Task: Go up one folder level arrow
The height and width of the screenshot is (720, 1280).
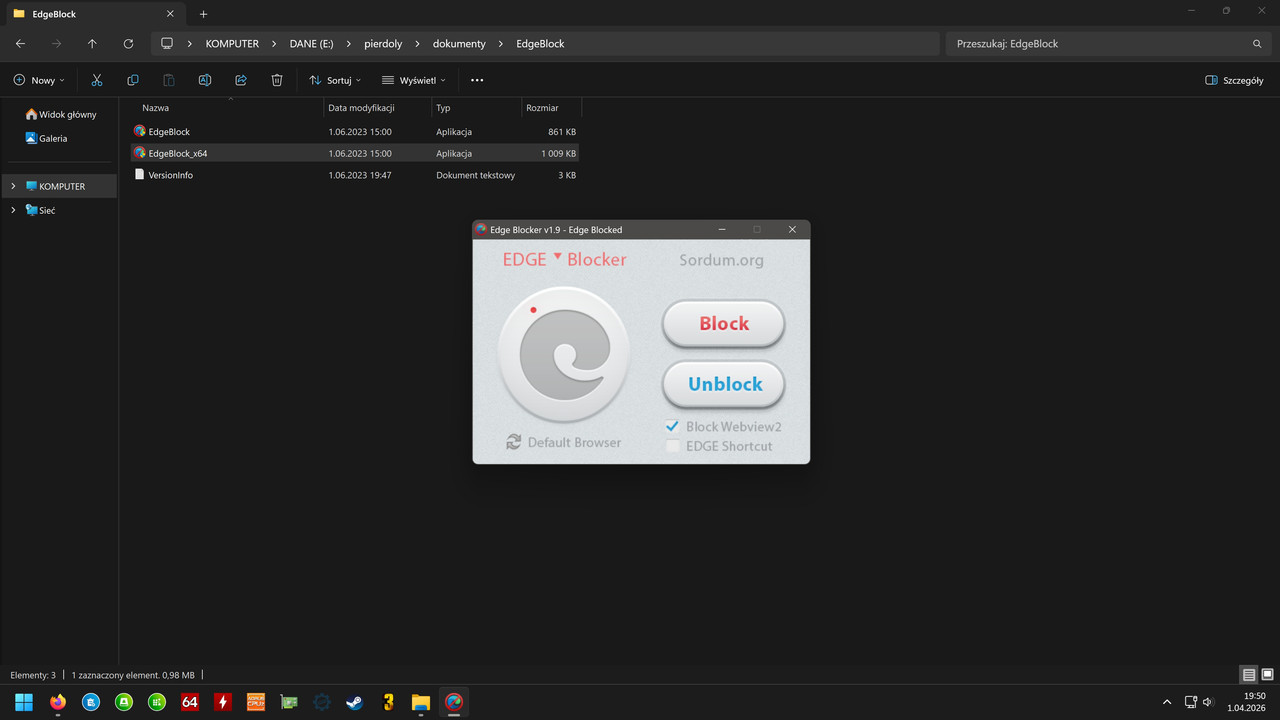Action: point(92,44)
